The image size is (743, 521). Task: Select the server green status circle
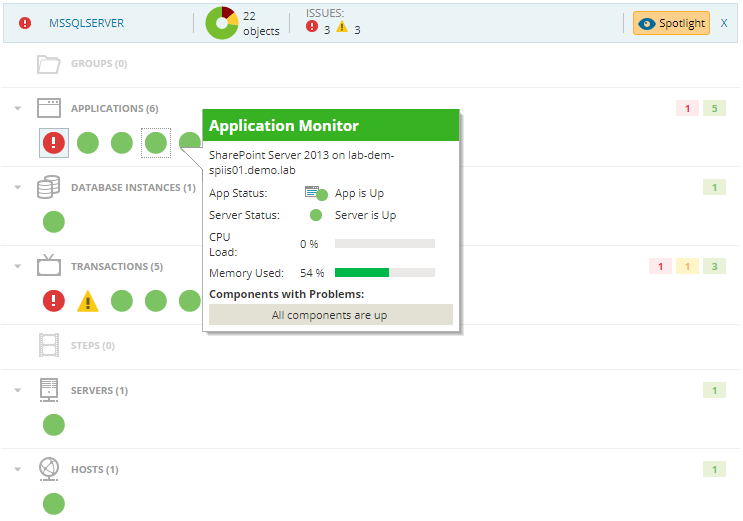(54, 424)
